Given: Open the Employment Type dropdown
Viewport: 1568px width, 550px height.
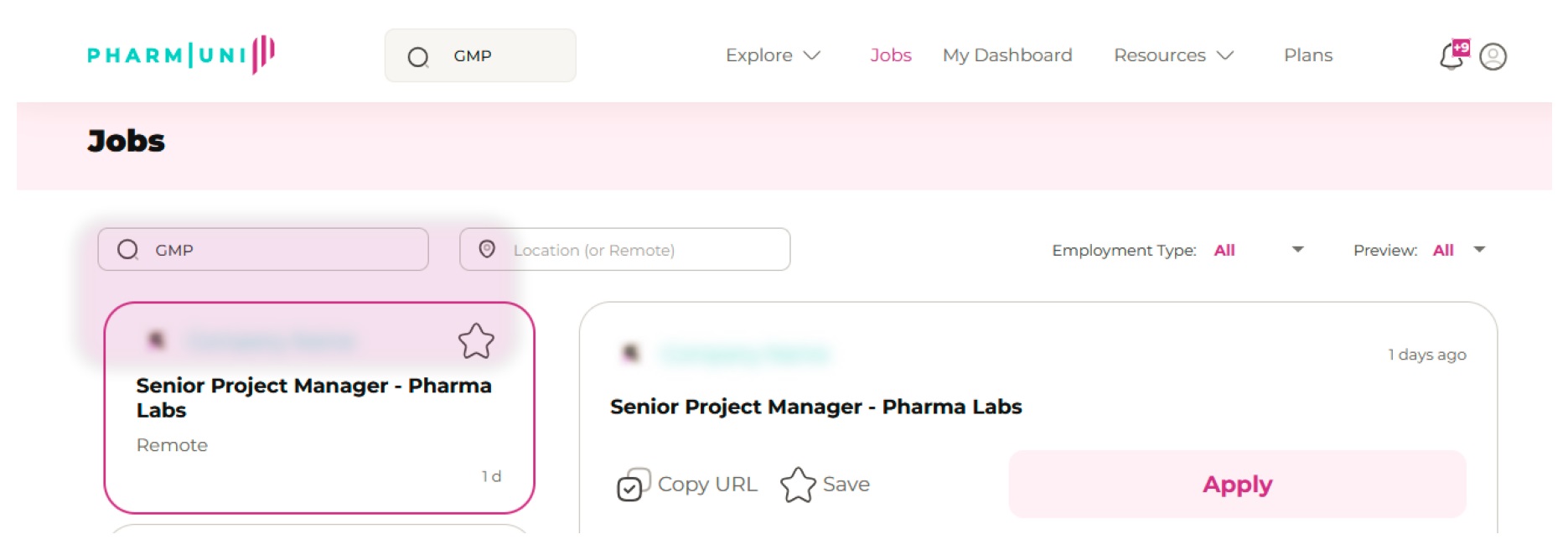Looking at the screenshot, I should click(1259, 250).
